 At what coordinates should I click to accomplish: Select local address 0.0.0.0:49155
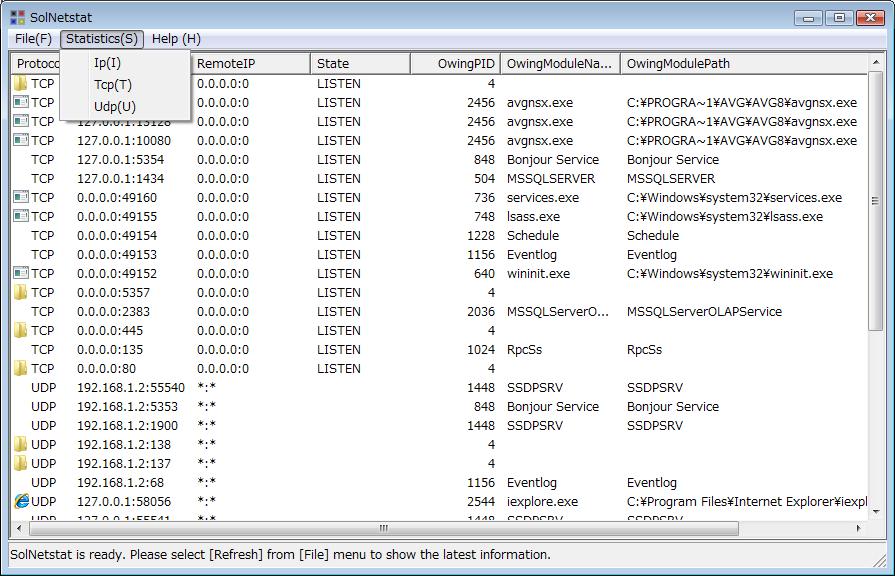(x=117, y=216)
